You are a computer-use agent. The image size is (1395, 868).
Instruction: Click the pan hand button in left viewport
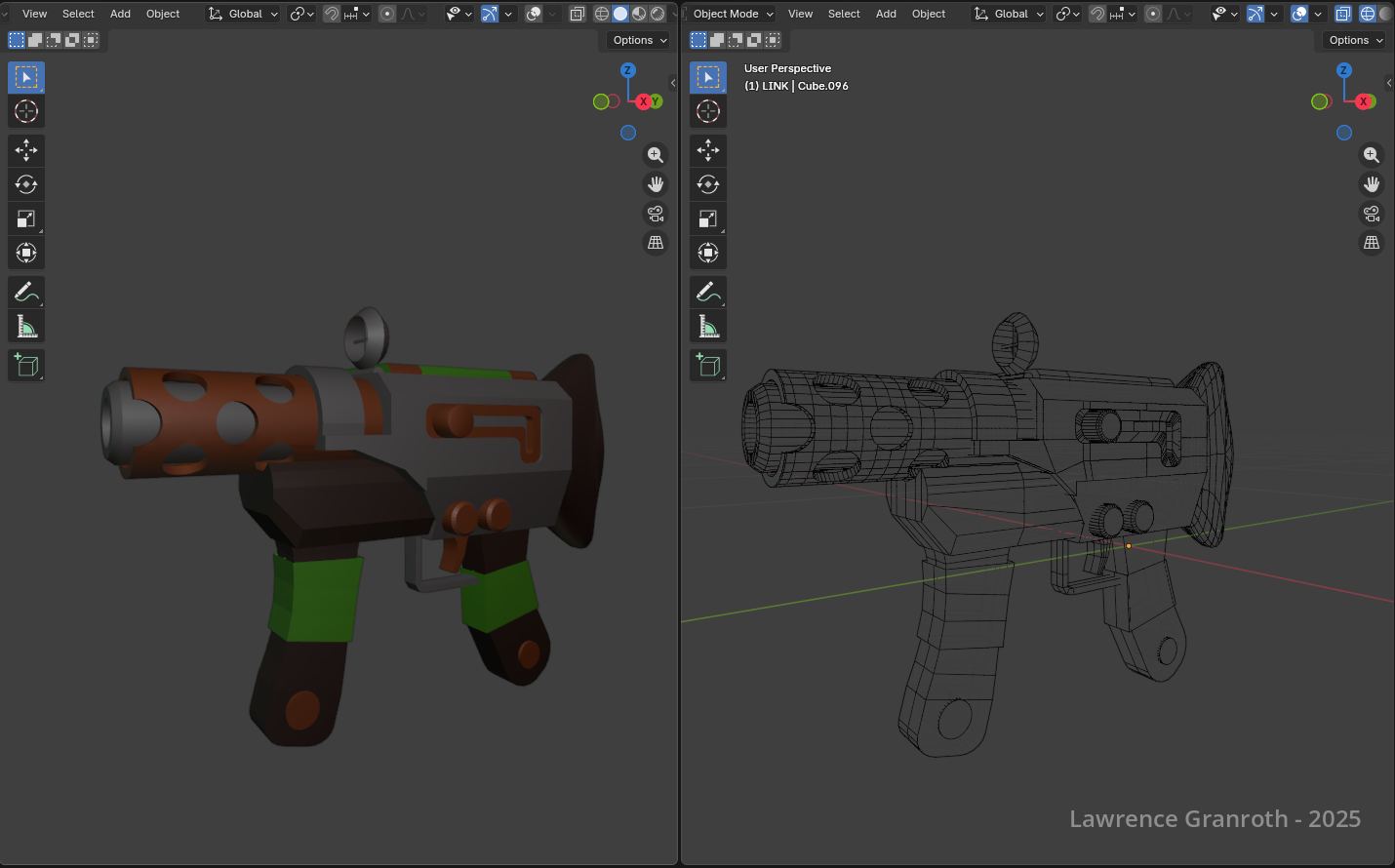tap(656, 184)
